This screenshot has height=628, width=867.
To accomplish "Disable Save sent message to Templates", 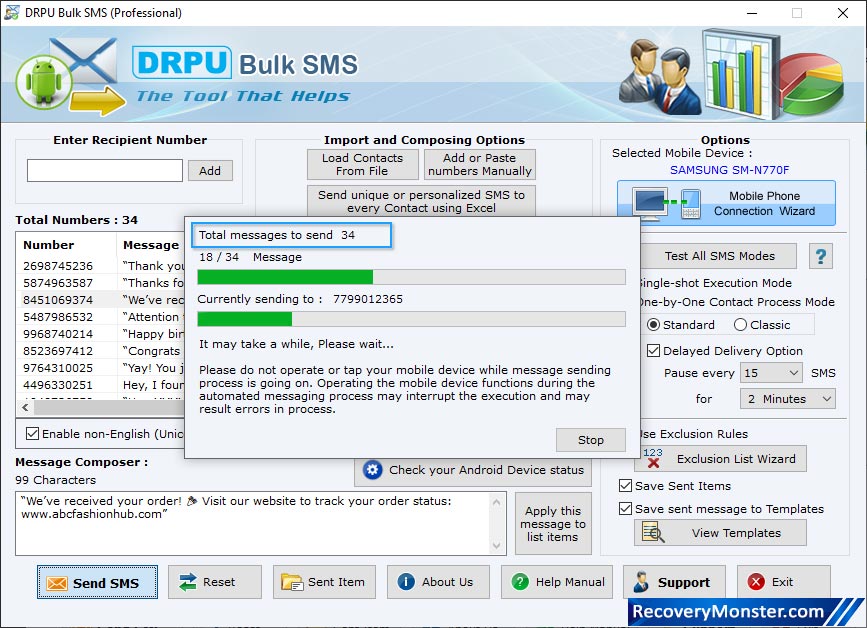I will point(625,509).
